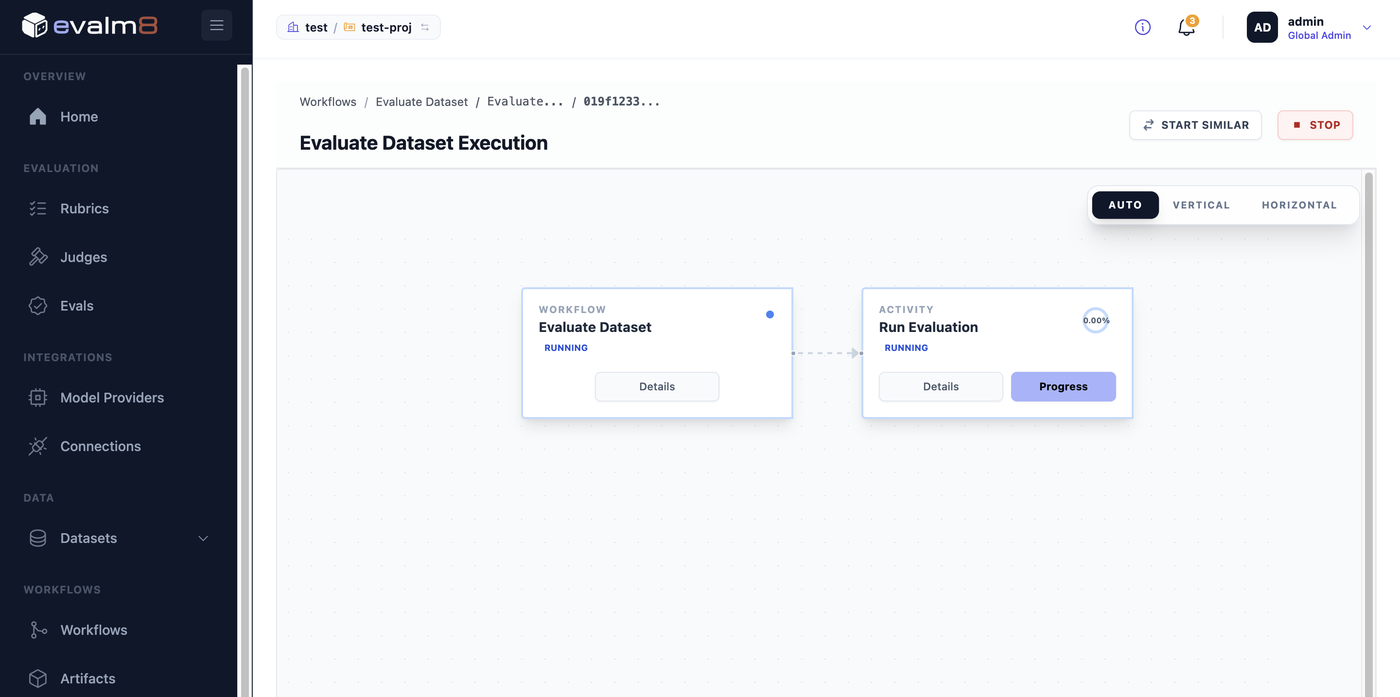1400x697 pixels.
Task: Click the Evaluate... breadcrumb link
Action: tap(525, 102)
